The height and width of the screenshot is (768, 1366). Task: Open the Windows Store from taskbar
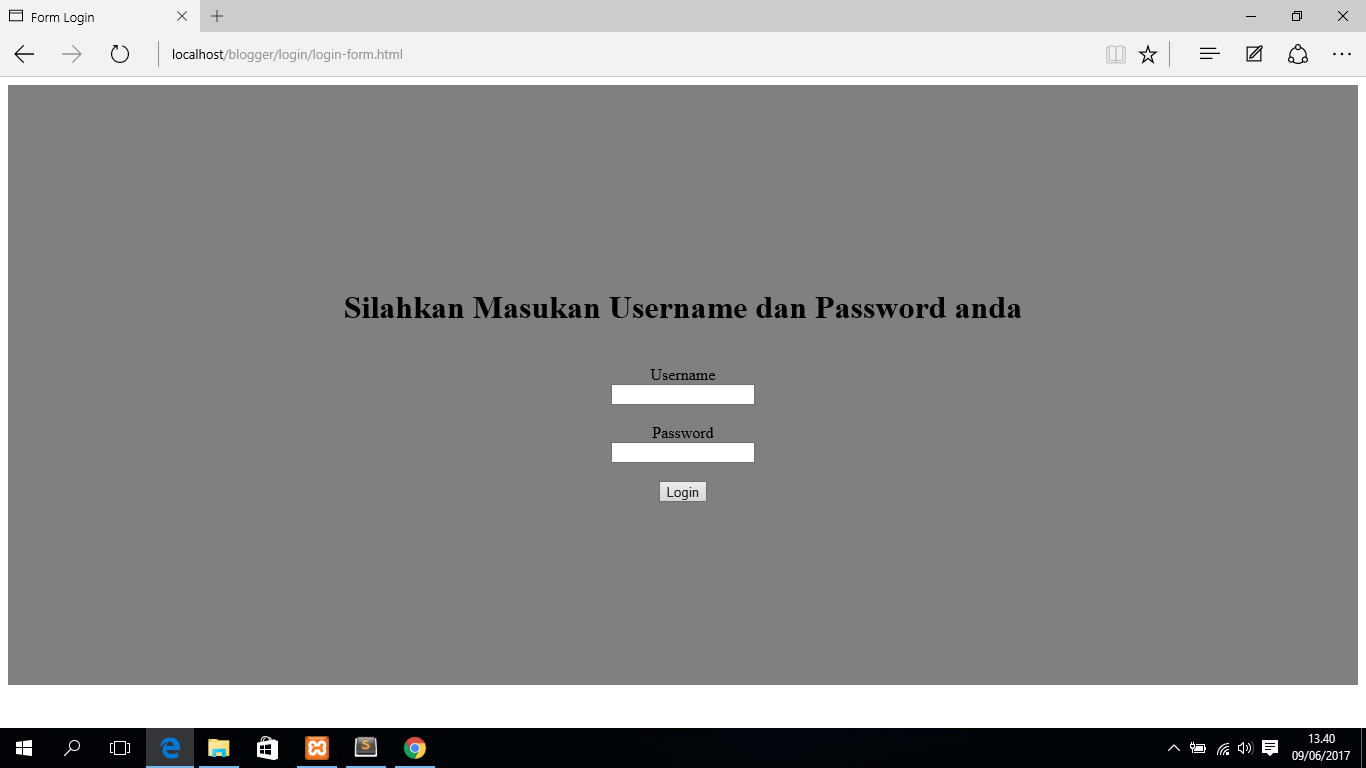(267, 747)
